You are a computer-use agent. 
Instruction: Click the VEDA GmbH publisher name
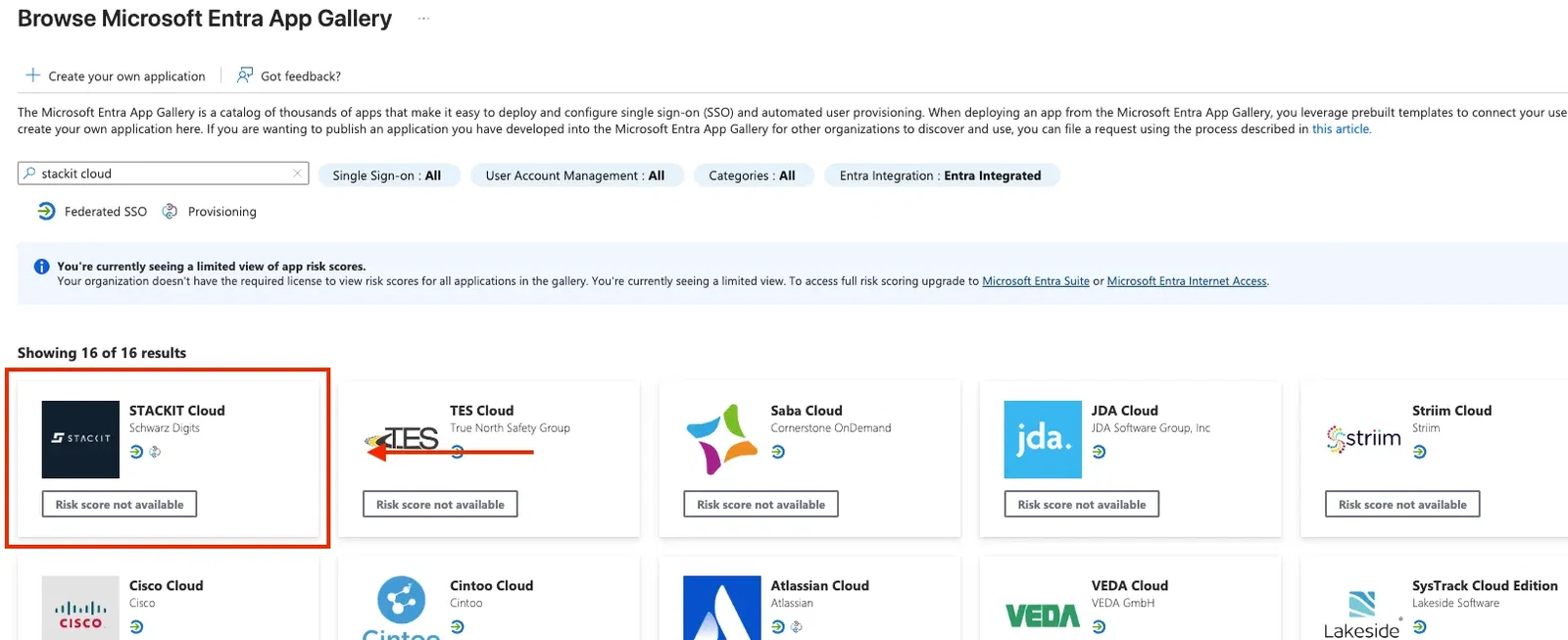1123,604
